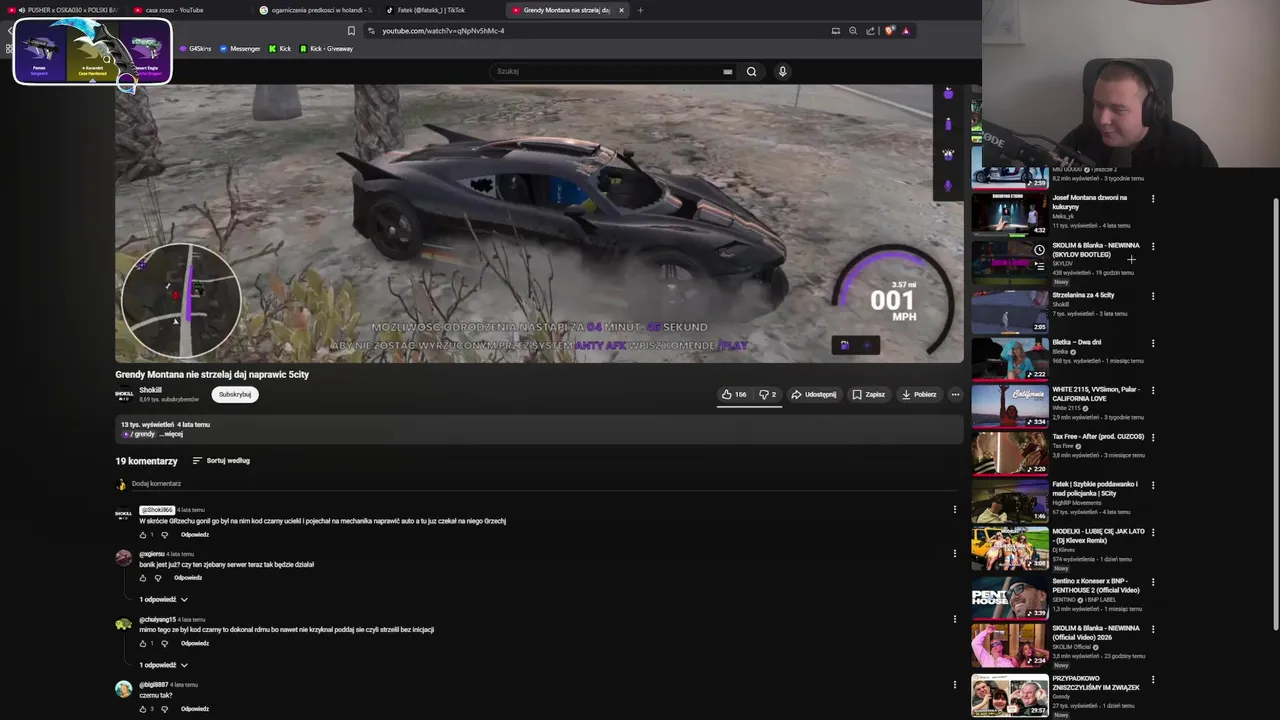Expand 1 odpowiedź under the @xgiersu comment
The width and height of the screenshot is (1280, 720).
tap(164, 599)
